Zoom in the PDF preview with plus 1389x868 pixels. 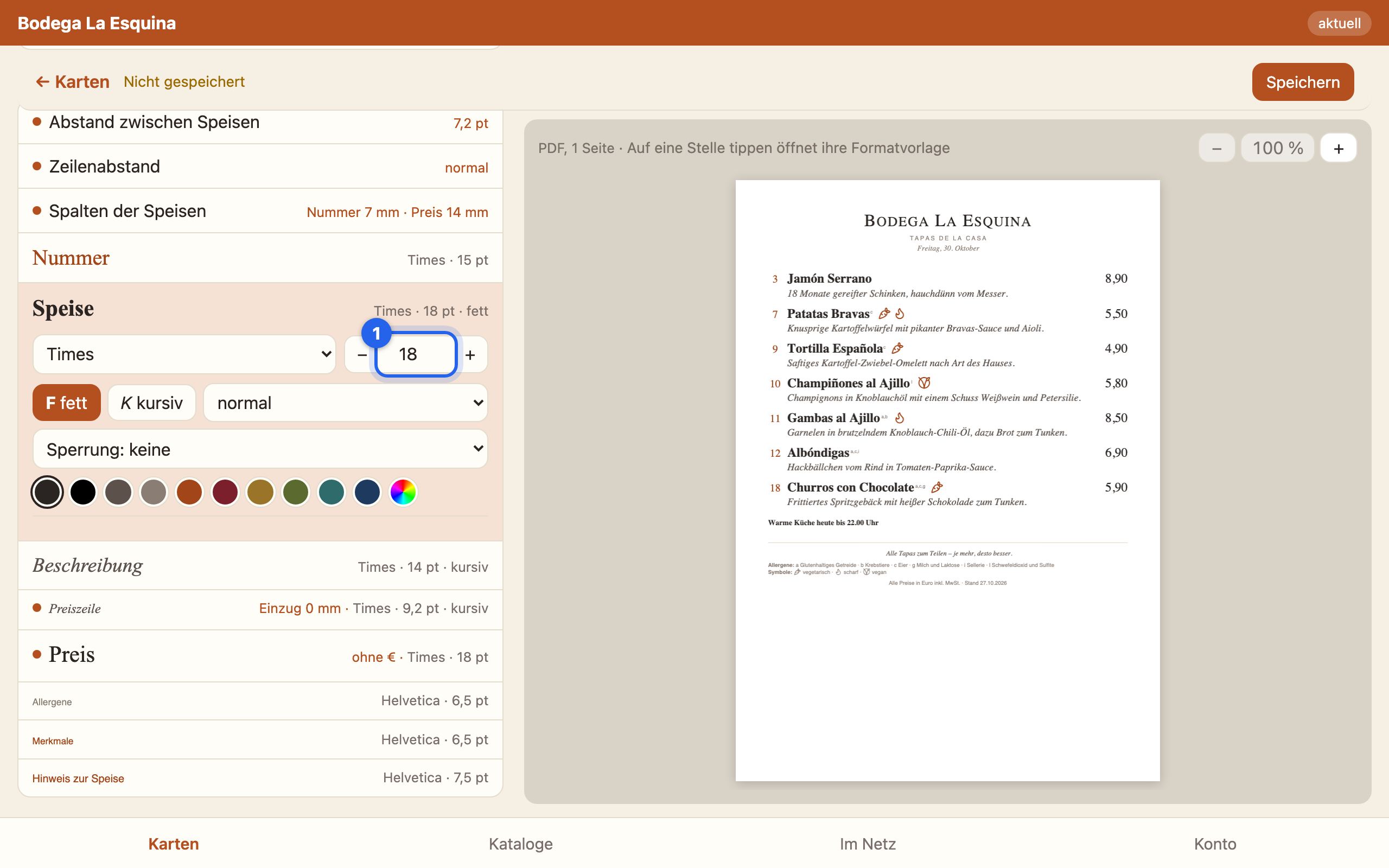pyautogui.click(x=1338, y=148)
